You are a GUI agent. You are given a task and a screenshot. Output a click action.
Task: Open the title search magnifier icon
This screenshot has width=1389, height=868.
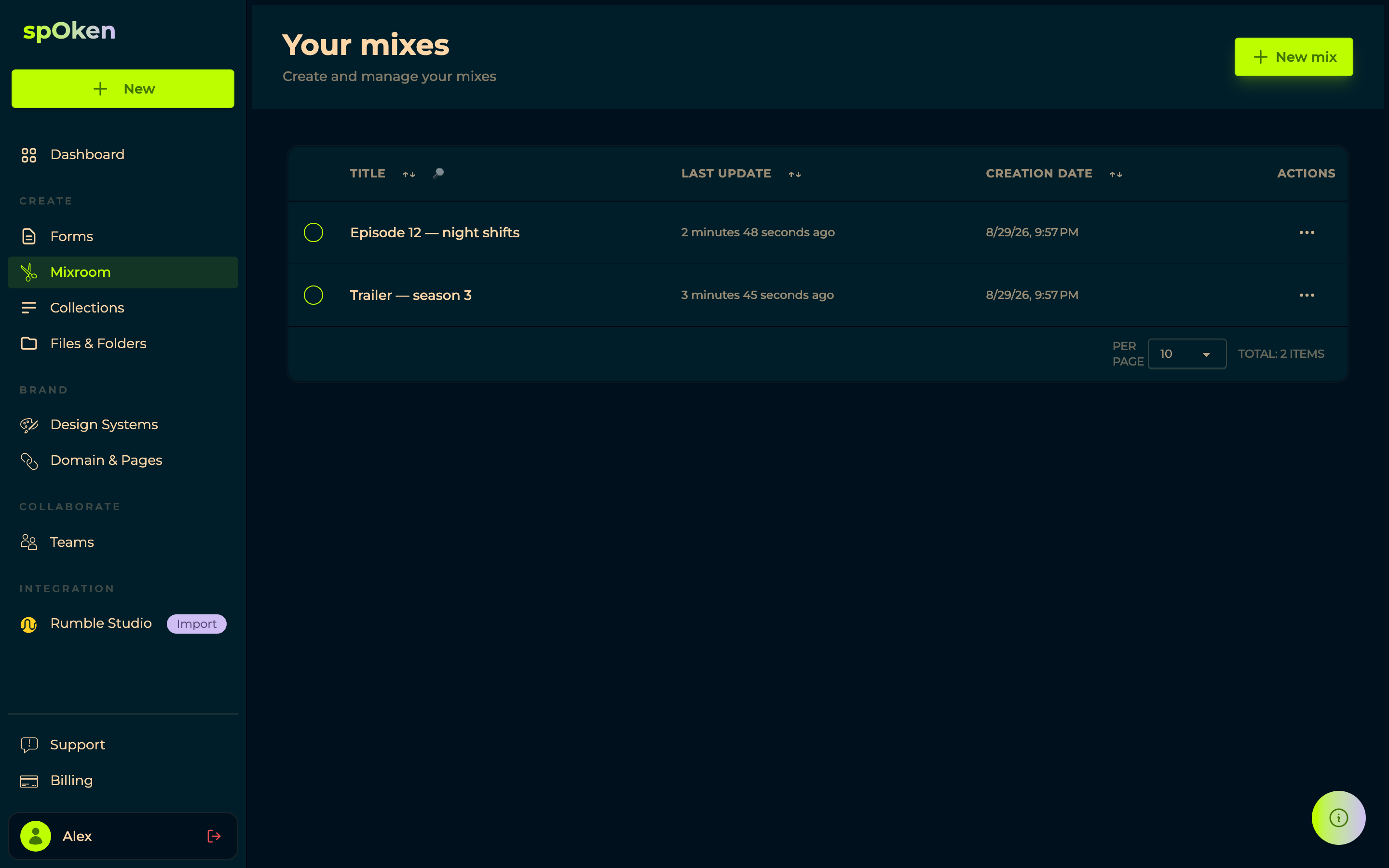pyautogui.click(x=438, y=174)
